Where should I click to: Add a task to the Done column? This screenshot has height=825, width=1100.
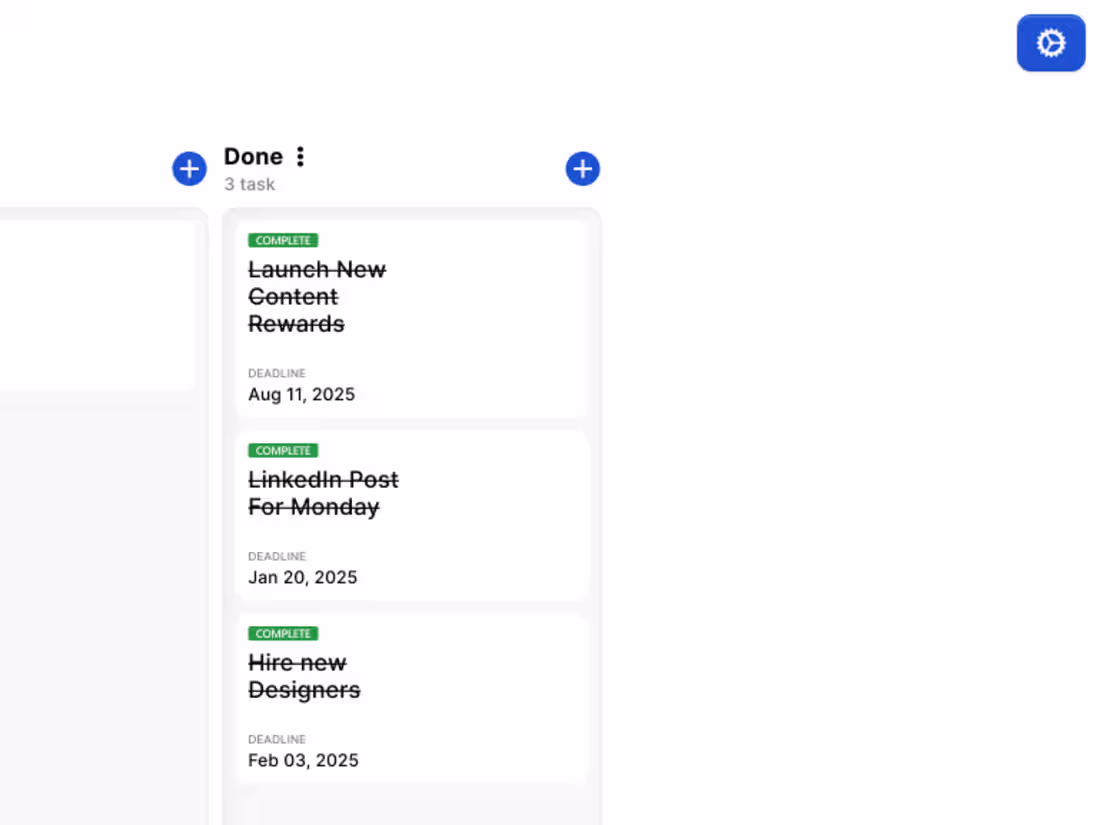pos(582,168)
